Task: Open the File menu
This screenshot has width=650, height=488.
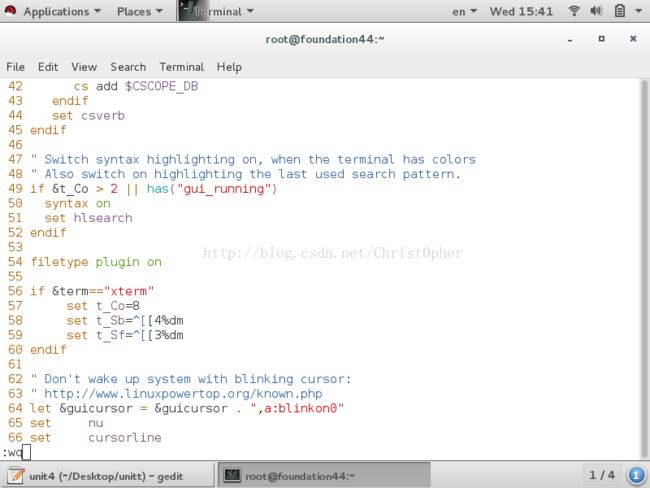Action: pos(15,67)
